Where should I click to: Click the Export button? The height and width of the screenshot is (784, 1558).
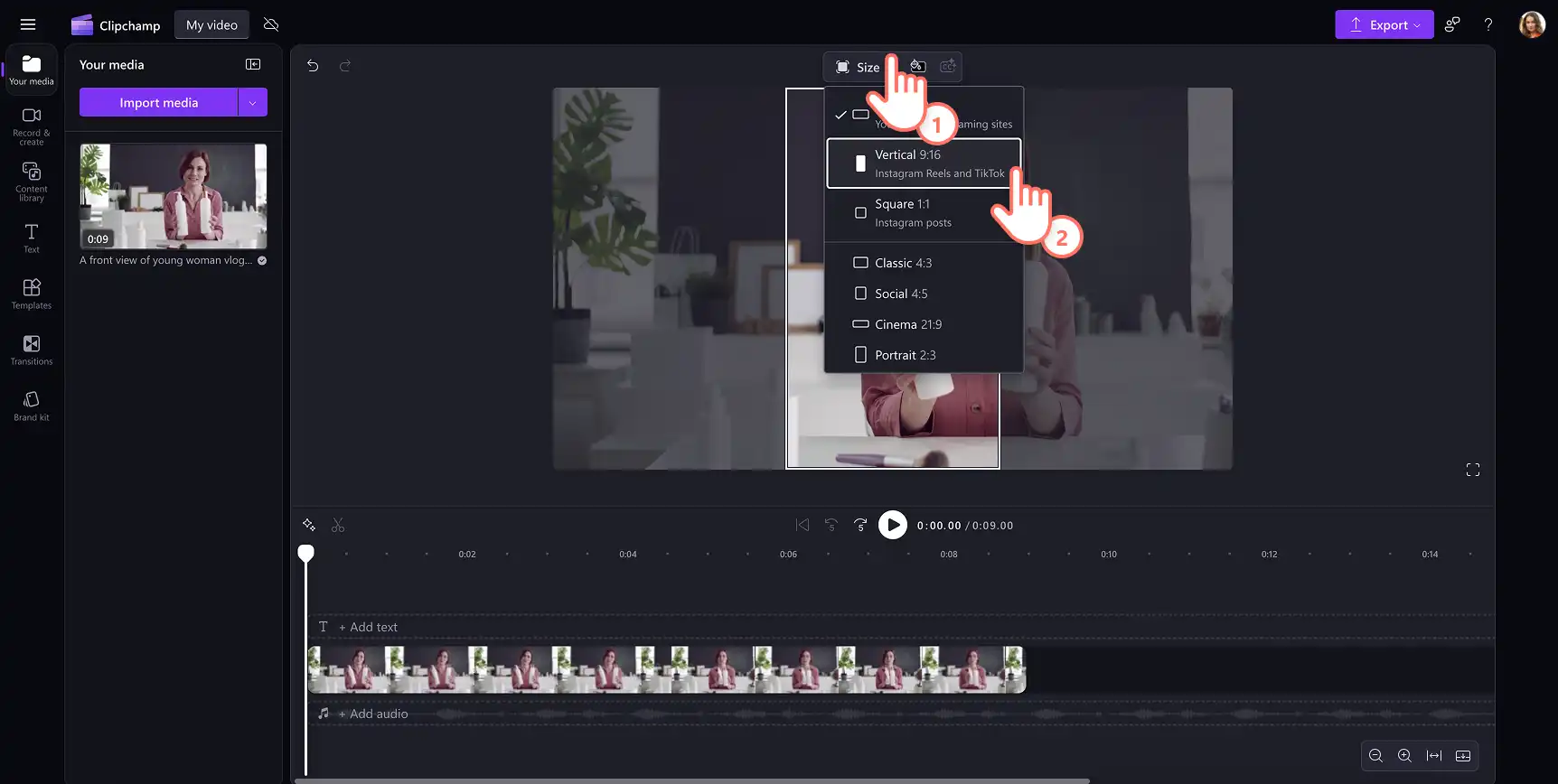pyautogui.click(x=1384, y=24)
